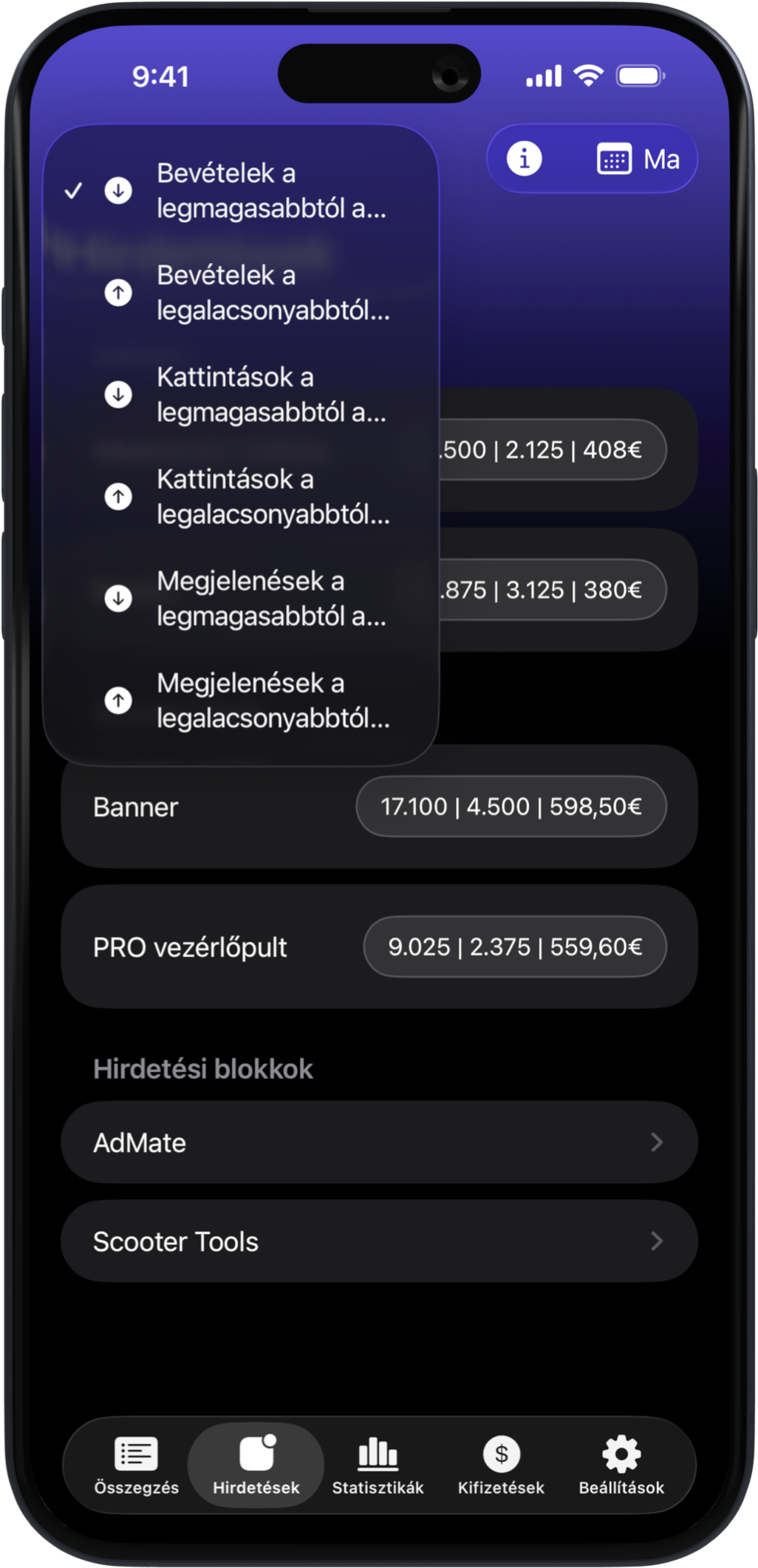Screen dimensions: 758x1568
Task: Click the info circle icon
Action: (524, 159)
